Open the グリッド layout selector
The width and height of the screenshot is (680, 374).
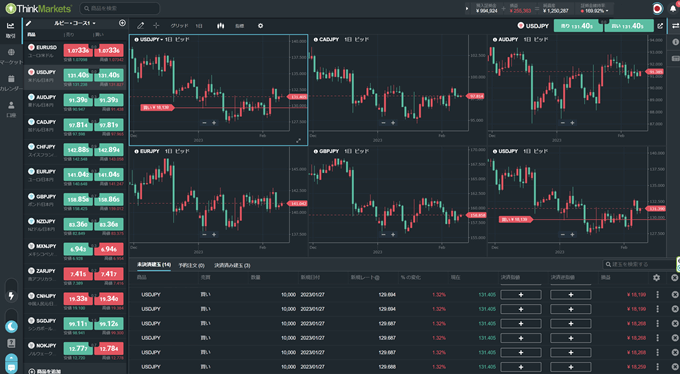pos(179,26)
